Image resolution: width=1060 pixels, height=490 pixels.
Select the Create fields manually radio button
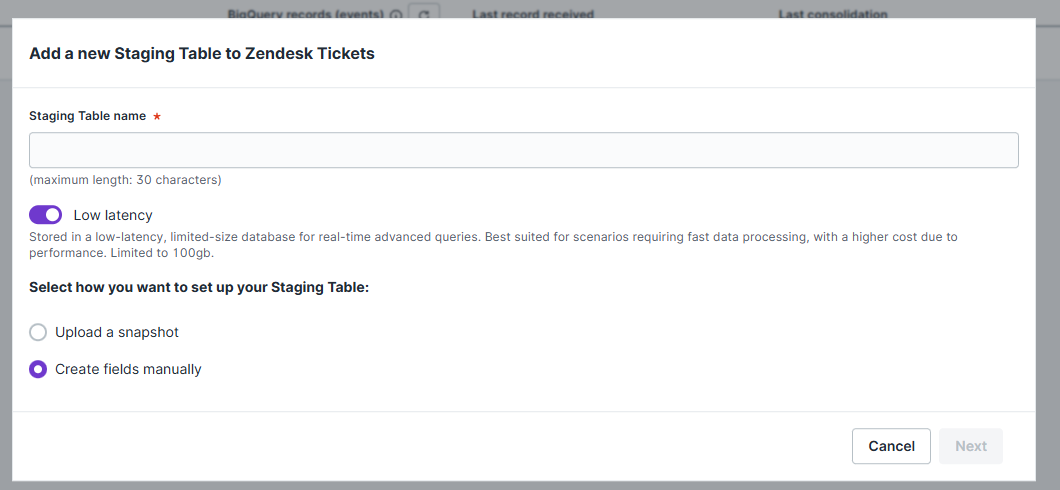(38, 369)
